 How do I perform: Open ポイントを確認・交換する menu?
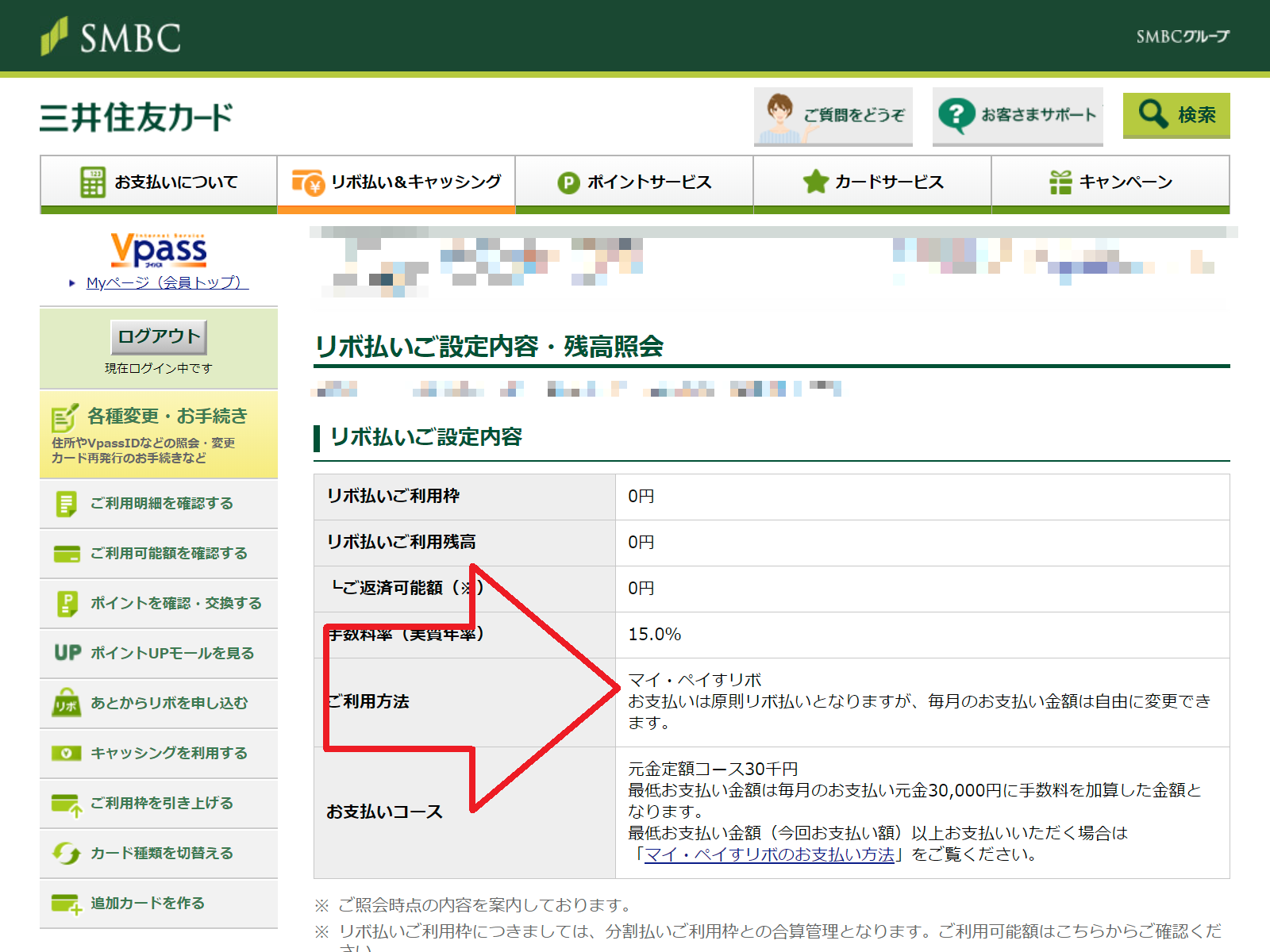[159, 603]
